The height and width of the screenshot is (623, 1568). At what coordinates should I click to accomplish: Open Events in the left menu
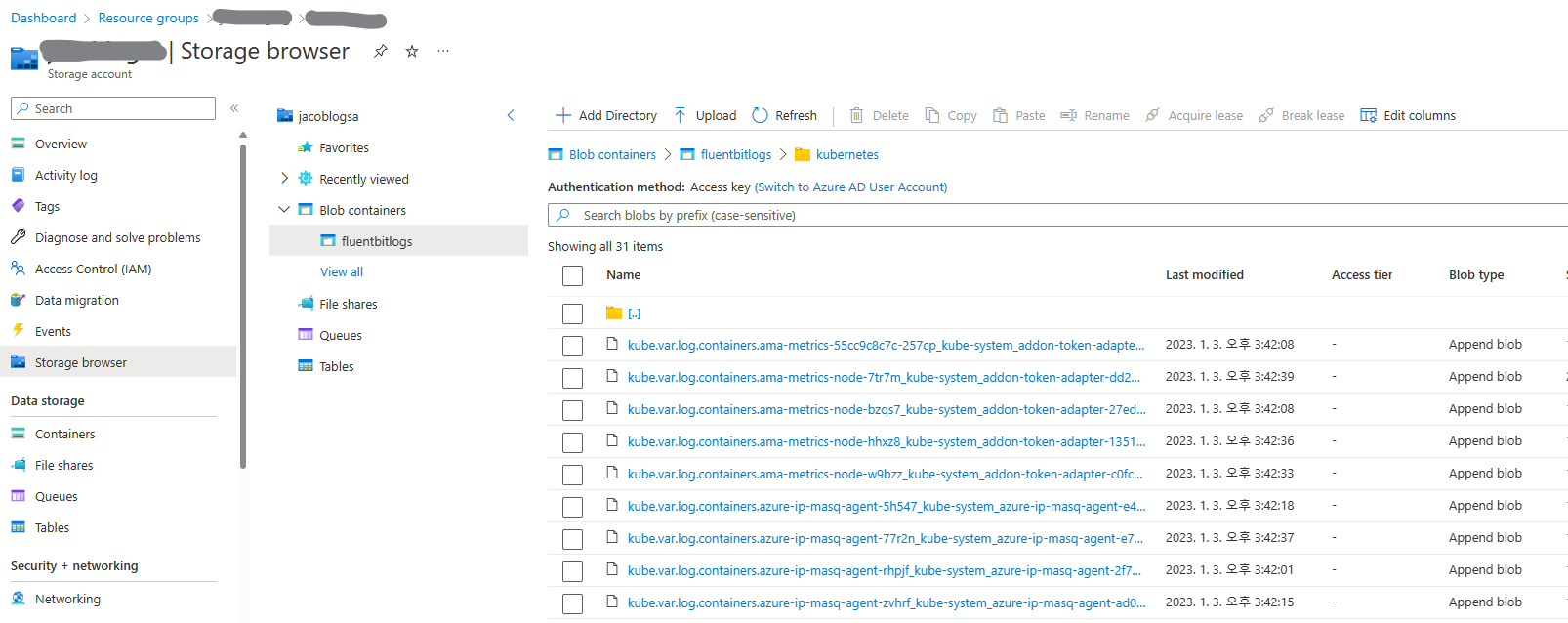tap(53, 331)
